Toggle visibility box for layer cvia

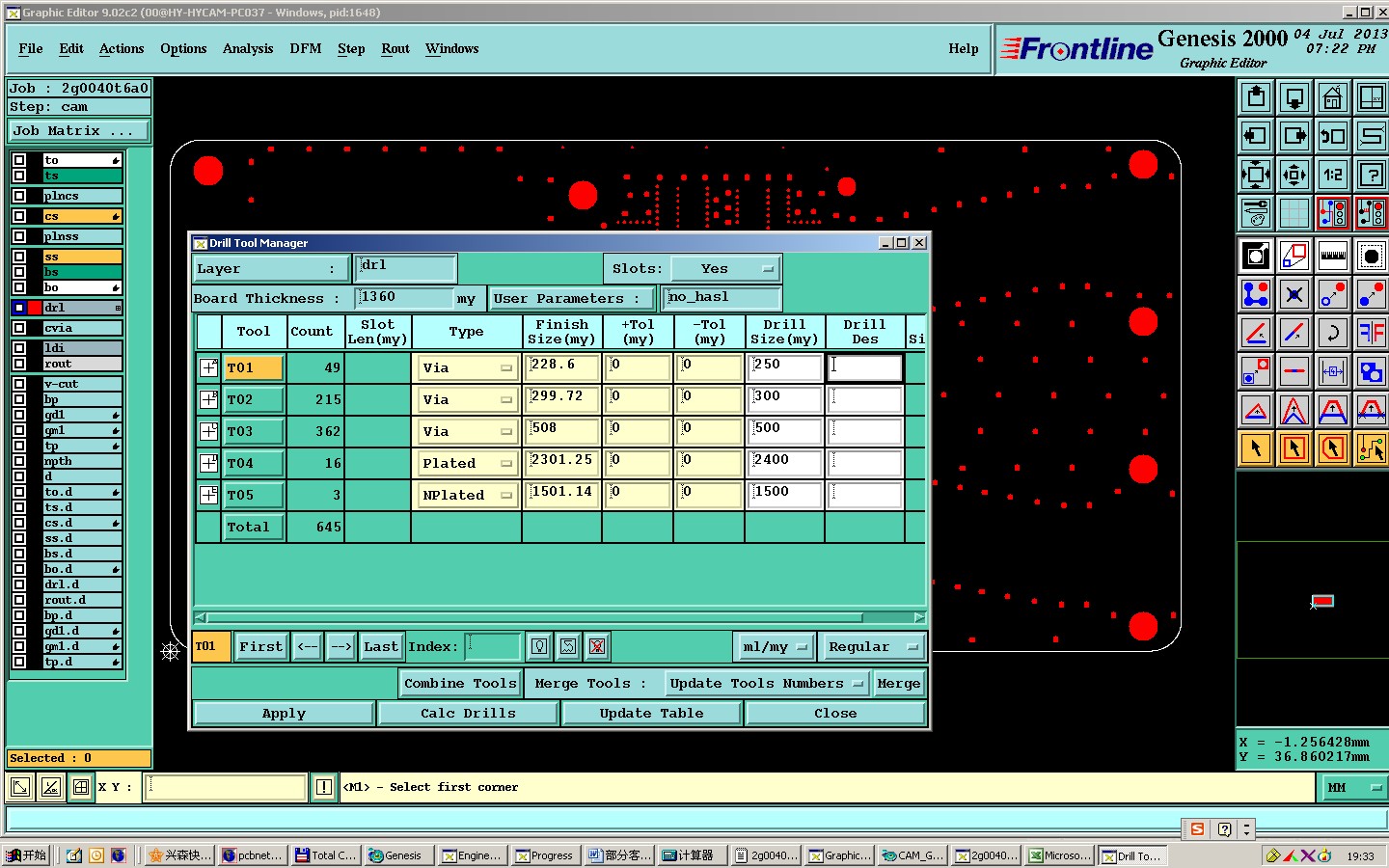click(x=19, y=328)
